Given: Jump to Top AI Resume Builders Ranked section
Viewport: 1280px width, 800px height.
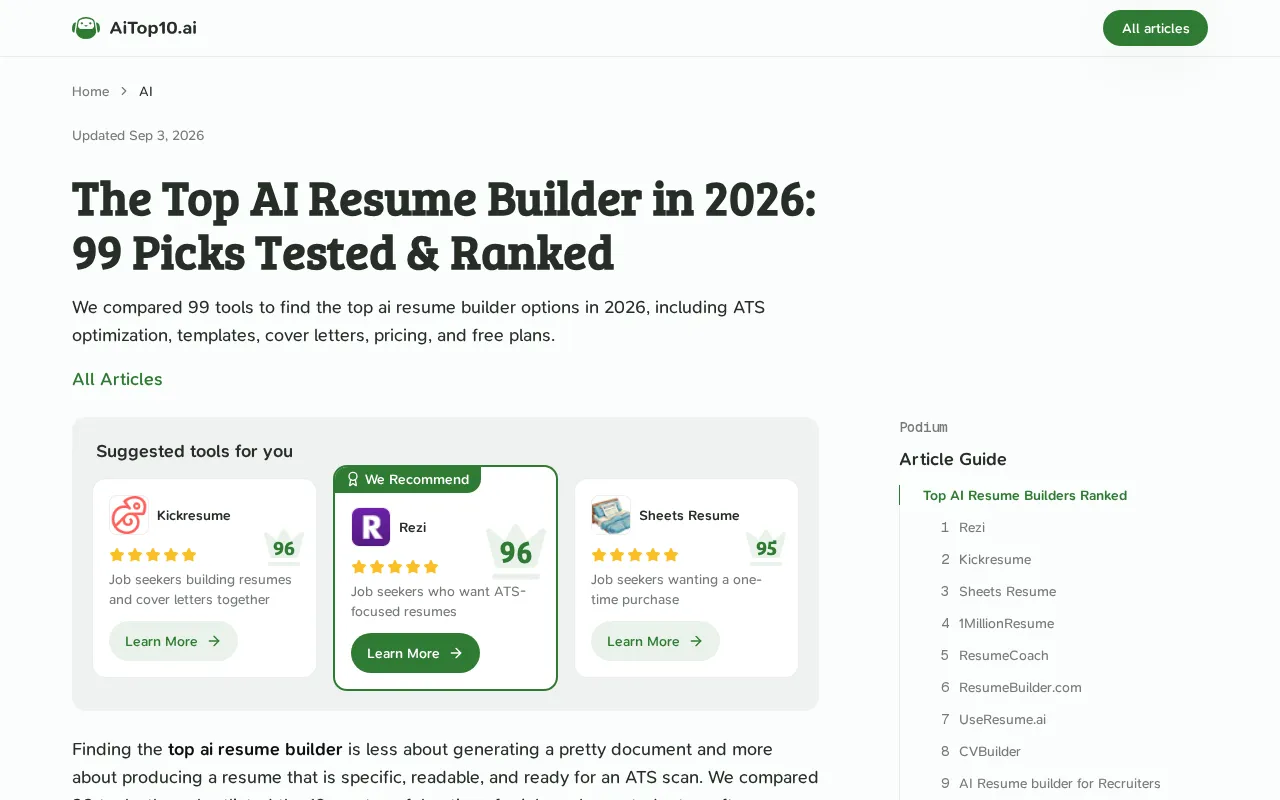Looking at the screenshot, I should pyautogui.click(x=1025, y=495).
